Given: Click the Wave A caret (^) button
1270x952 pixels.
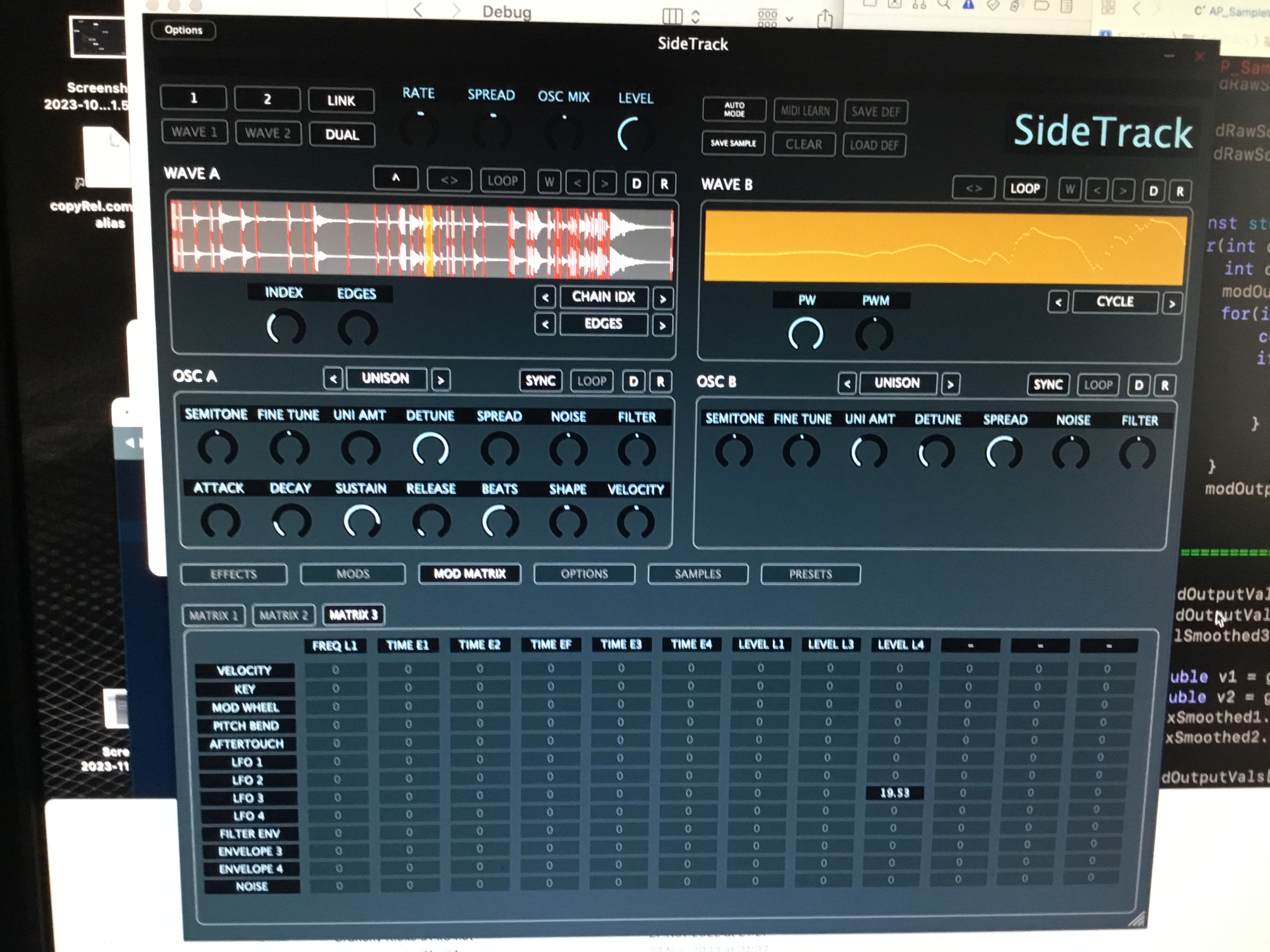Looking at the screenshot, I should click(396, 178).
